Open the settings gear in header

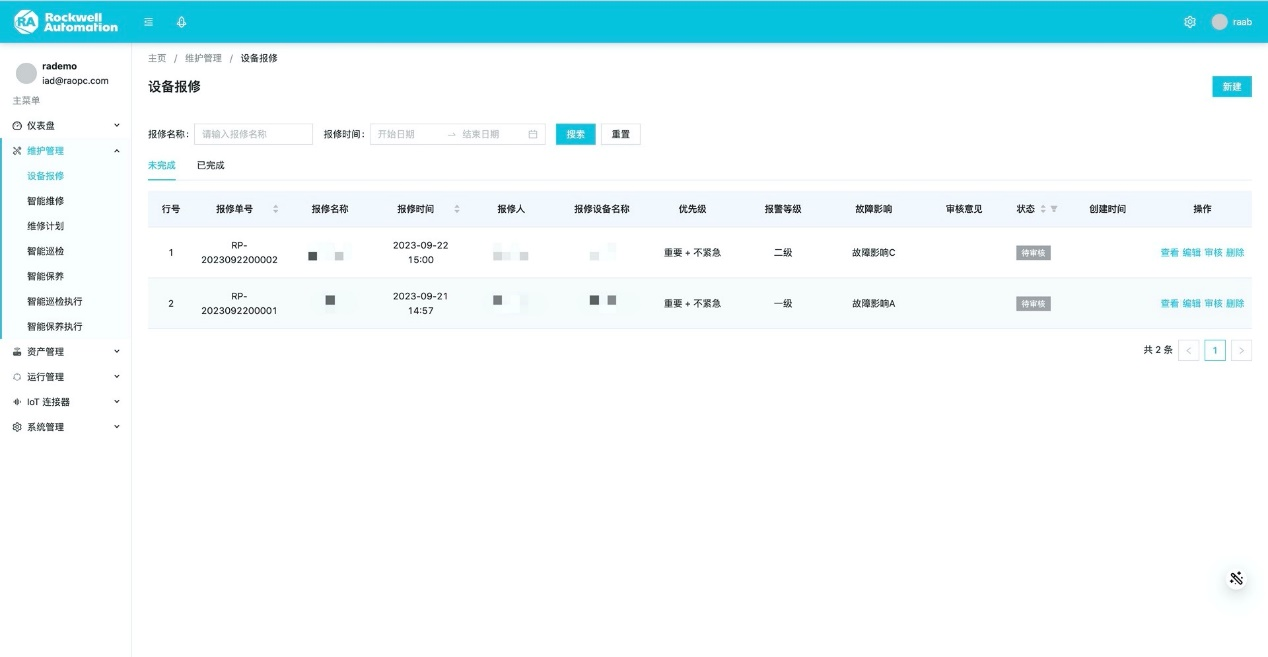pos(1190,22)
